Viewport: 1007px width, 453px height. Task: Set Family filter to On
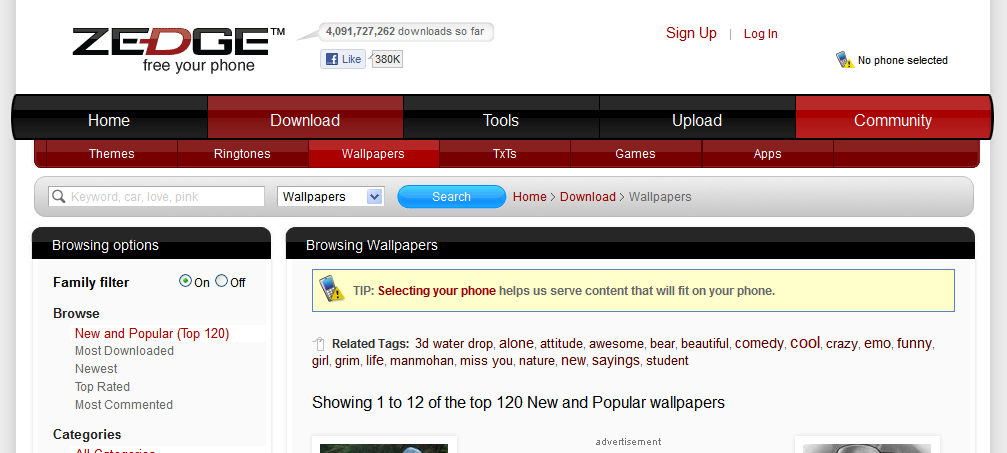[186, 281]
